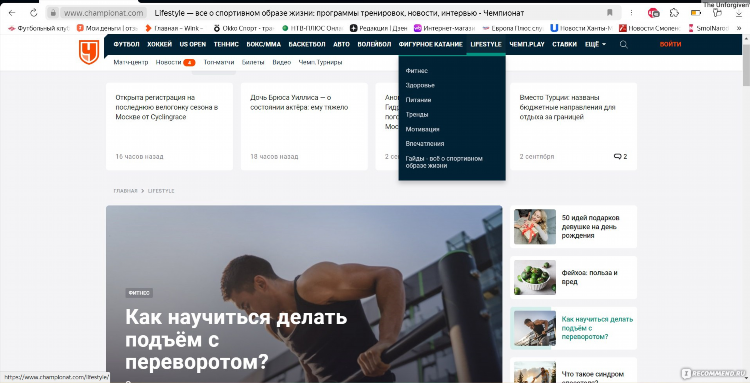Screen dimensions: 750x383
Task: Open Матч-центр in the sub-navigation
Action: 131,62
